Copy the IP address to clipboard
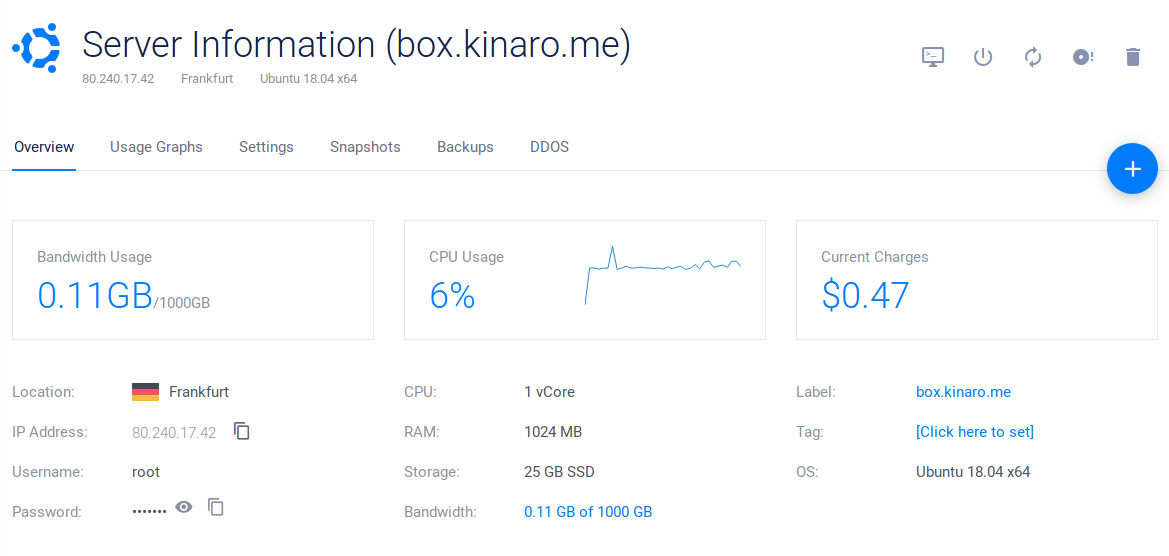Screen dimensions: 1169x556 coord(242,431)
